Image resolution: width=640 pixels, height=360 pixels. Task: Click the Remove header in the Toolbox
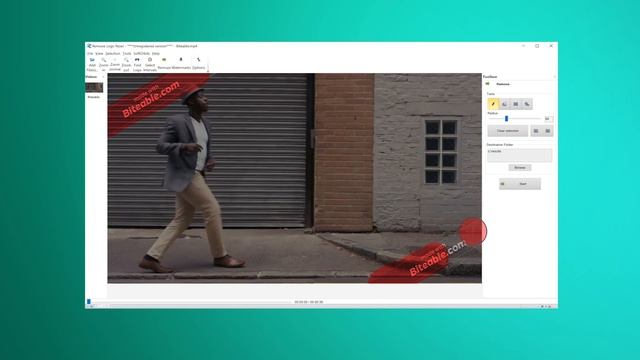(503, 84)
